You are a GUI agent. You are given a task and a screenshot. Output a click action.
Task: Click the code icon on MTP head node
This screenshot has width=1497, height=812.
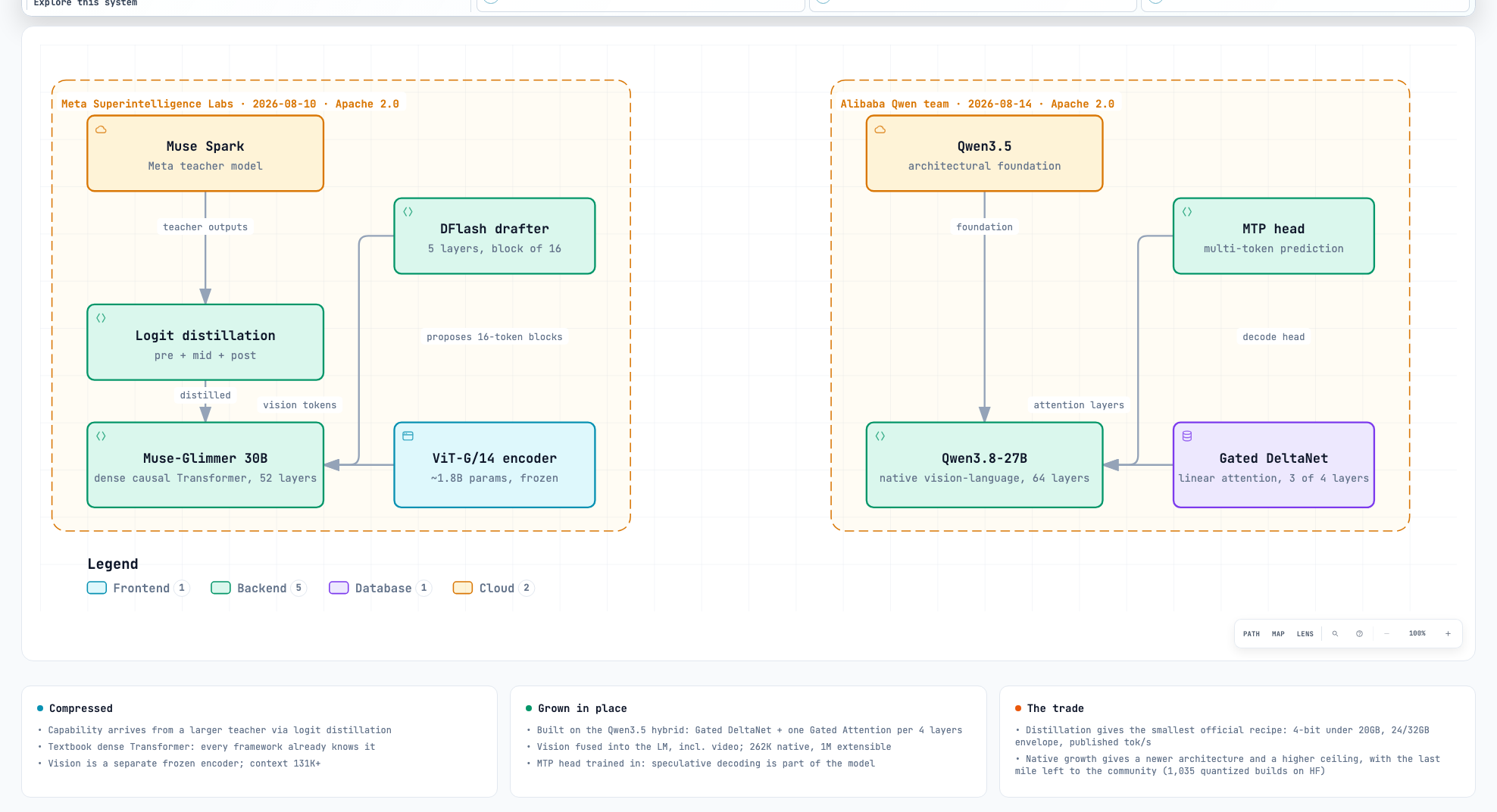1187,212
